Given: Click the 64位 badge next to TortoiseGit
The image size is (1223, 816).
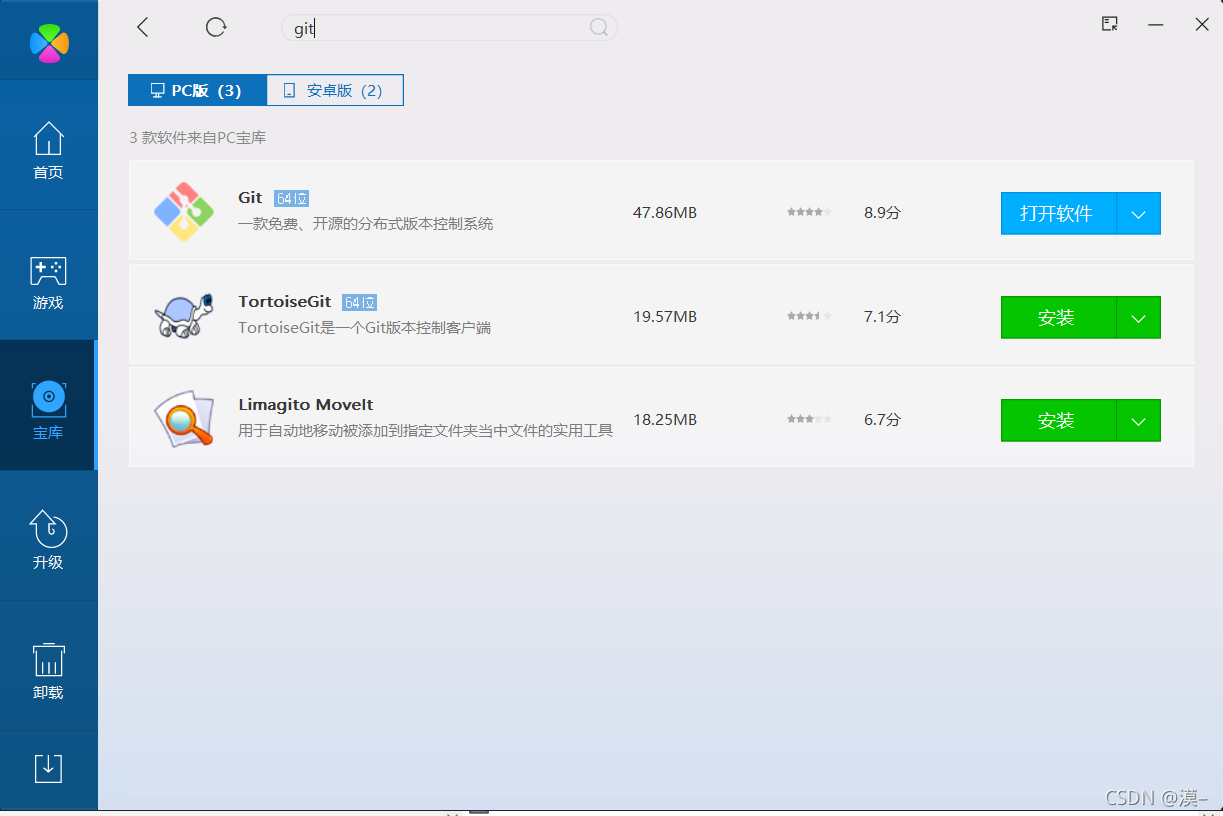Looking at the screenshot, I should [359, 302].
